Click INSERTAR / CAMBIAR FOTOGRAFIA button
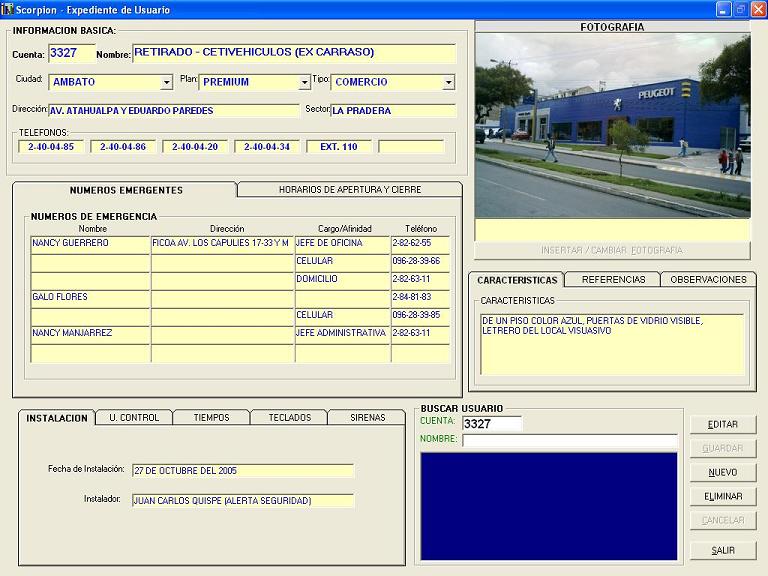The image size is (768, 576). (612, 250)
